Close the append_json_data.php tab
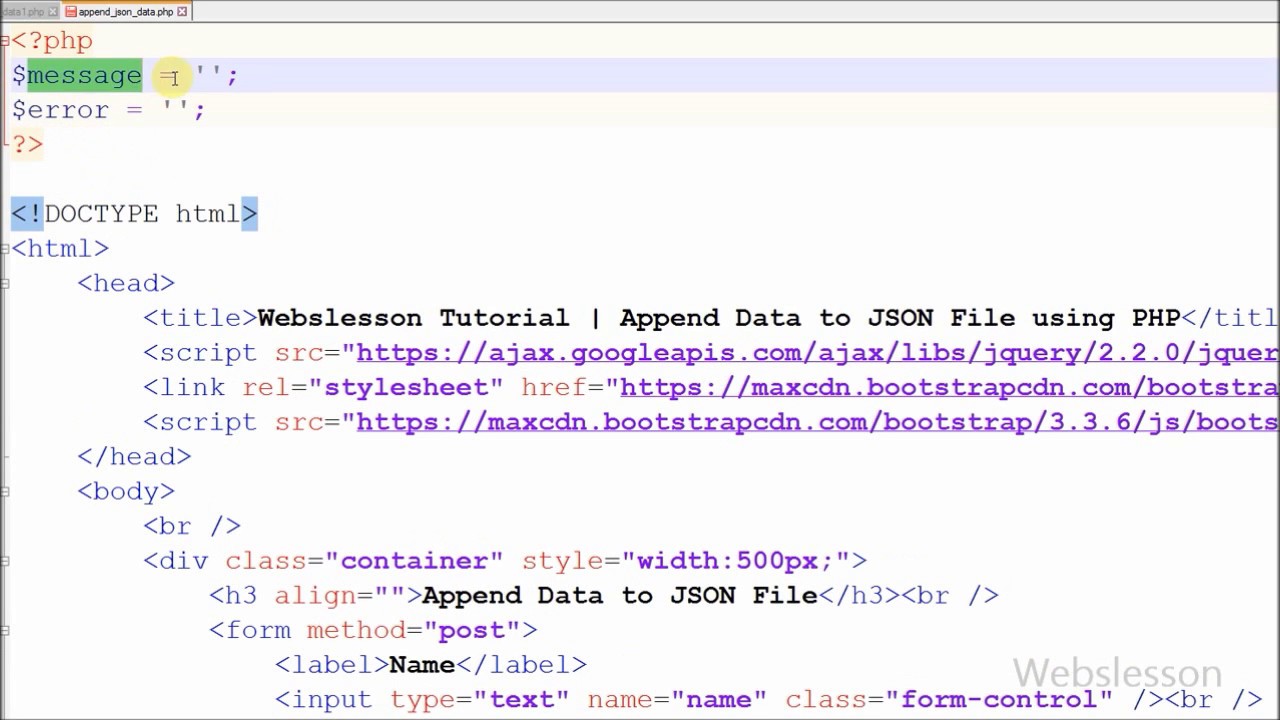Screen dimensions: 1280x720 point(182,12)
